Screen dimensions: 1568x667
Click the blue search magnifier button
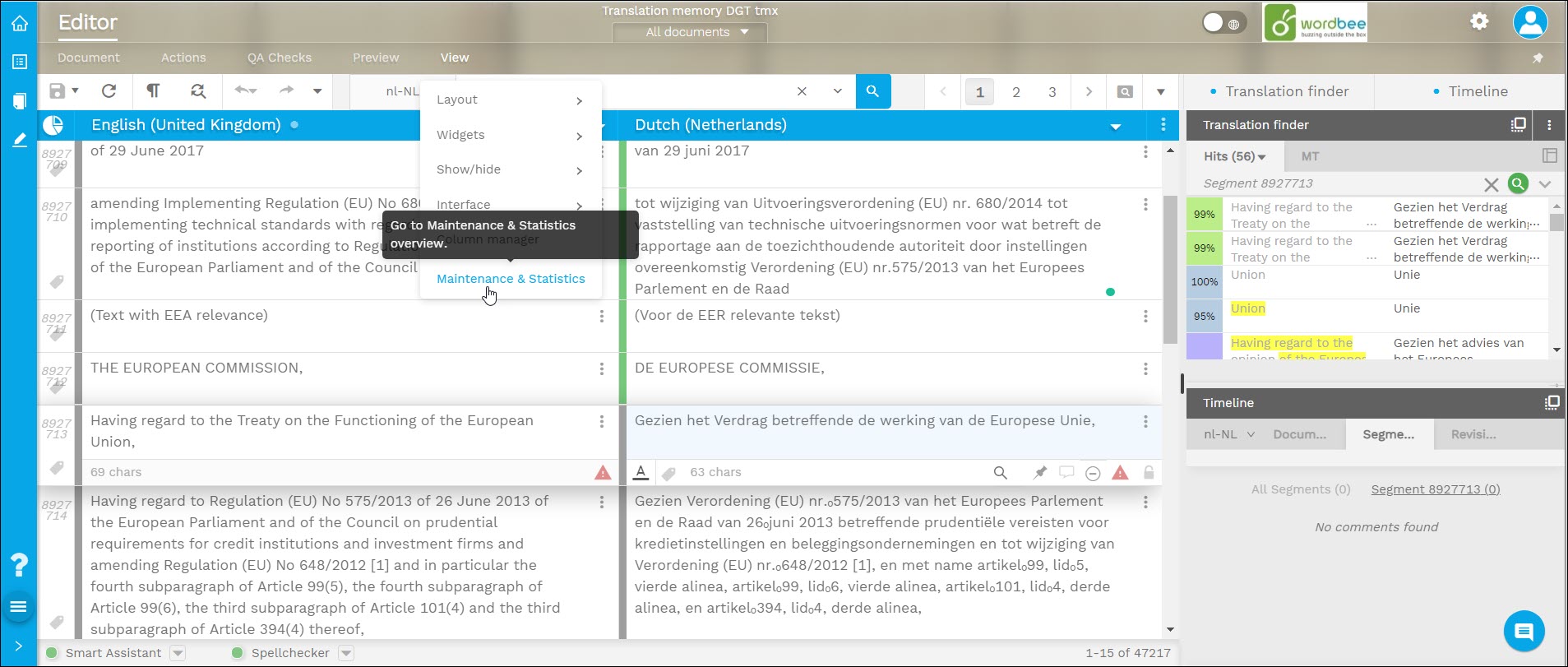pyautogui.click(x=872, y=91)
